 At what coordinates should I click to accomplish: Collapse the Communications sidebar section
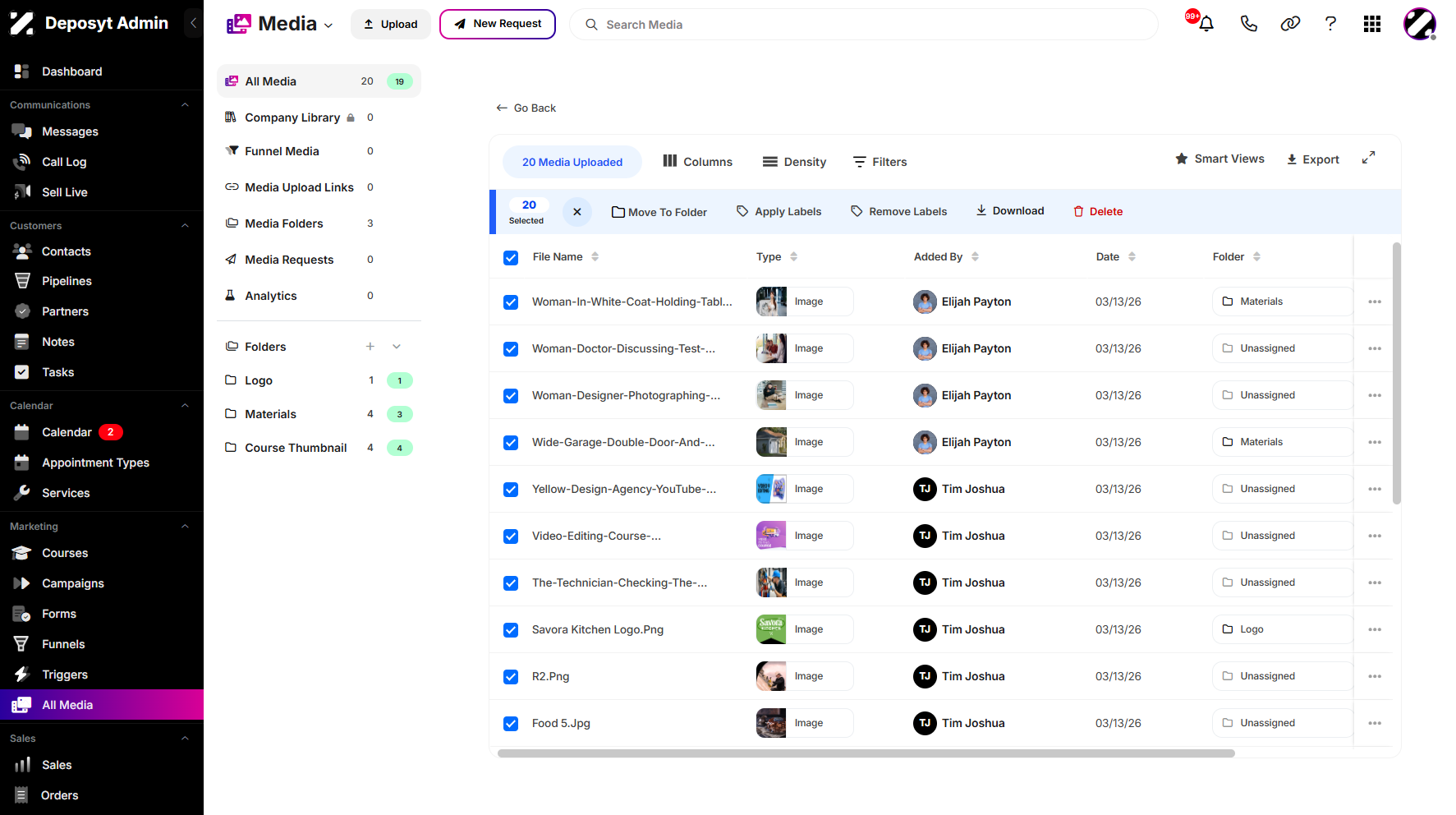[185, 105]
